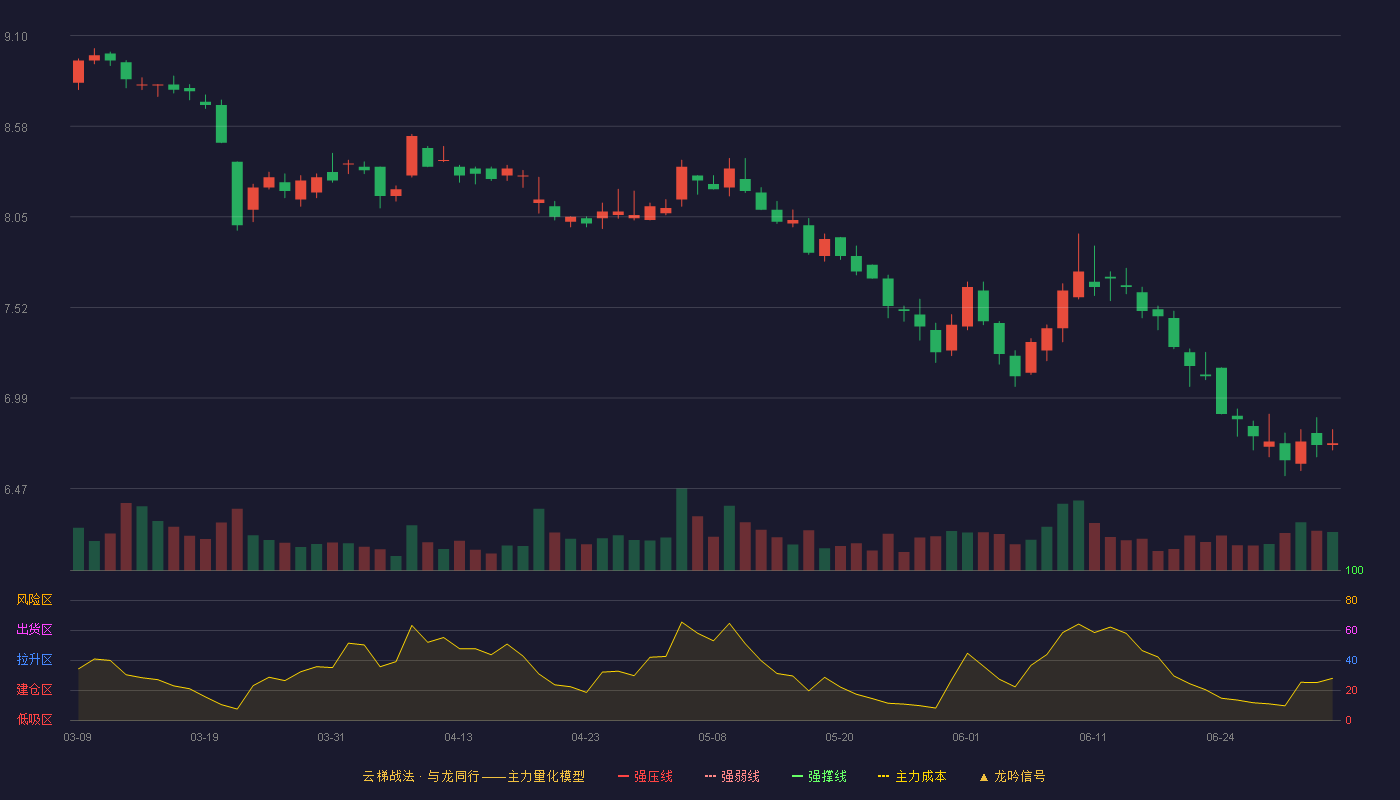The width and height of the screenshot is (1400, 800).
Task: Click the 6.47 price axis label
Action: tap(16, 490)
